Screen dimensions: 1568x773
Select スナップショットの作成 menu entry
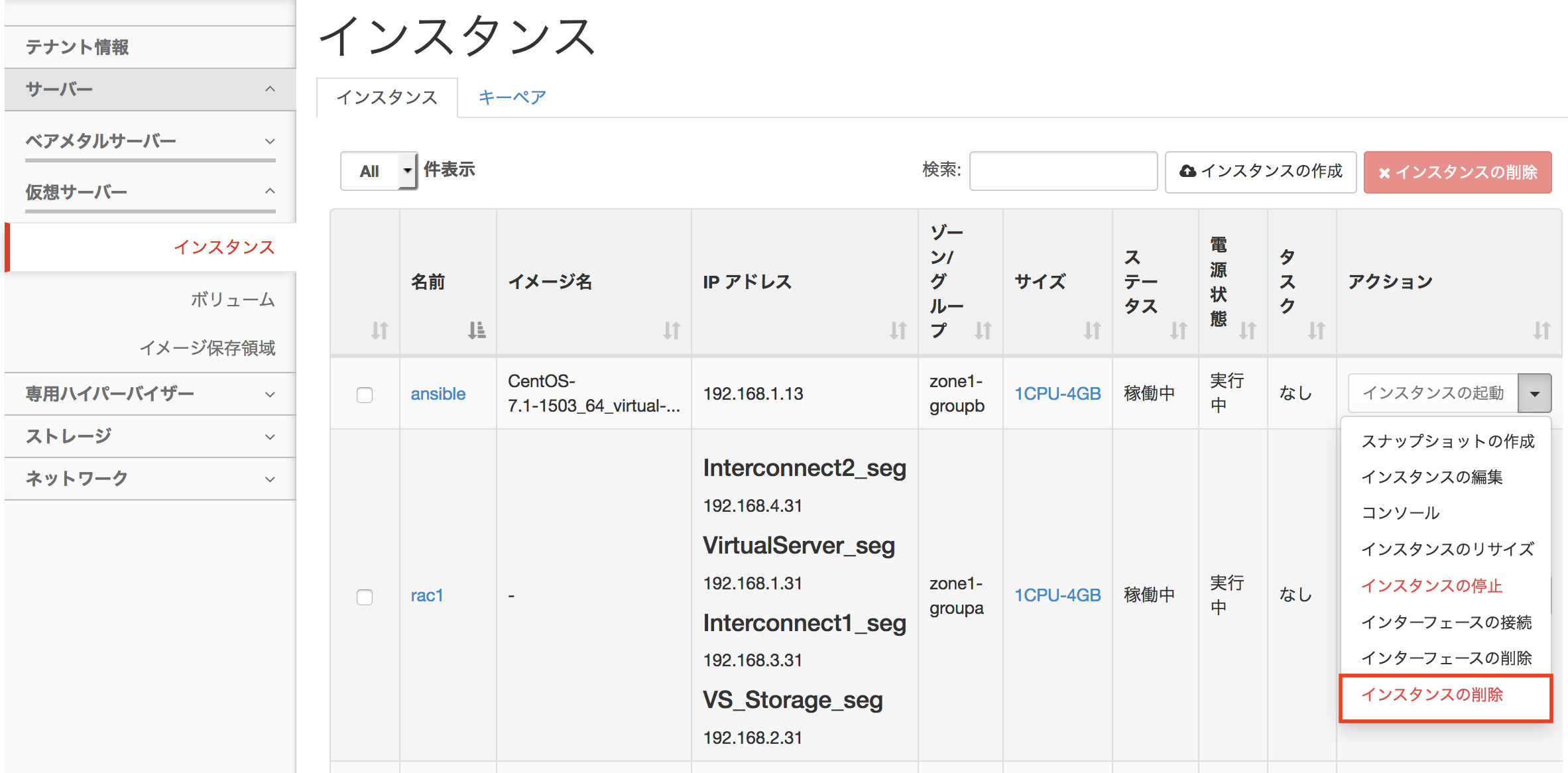coord(1447,442)
